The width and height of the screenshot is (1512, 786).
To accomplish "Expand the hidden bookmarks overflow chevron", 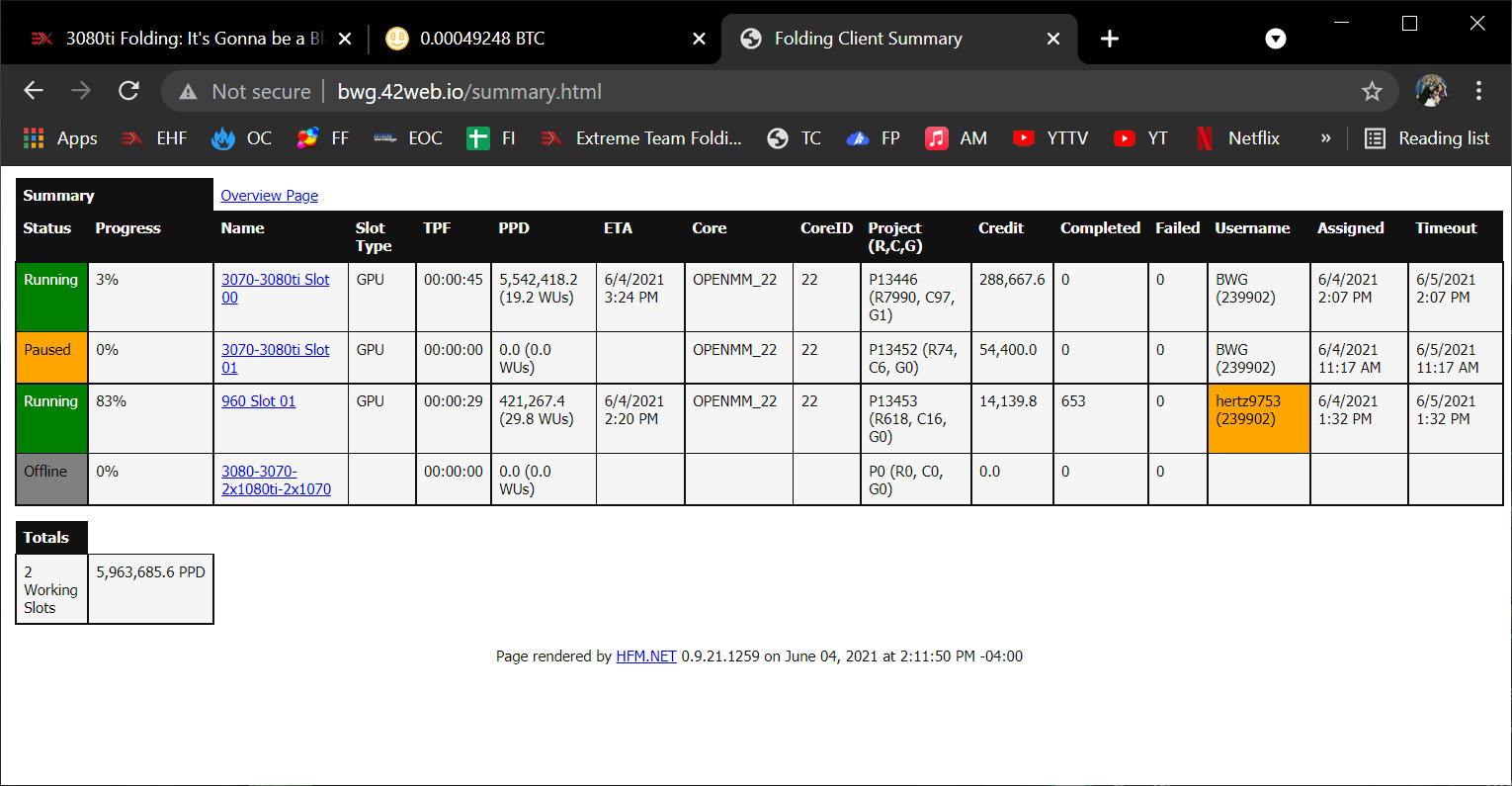I will 1325,138.
